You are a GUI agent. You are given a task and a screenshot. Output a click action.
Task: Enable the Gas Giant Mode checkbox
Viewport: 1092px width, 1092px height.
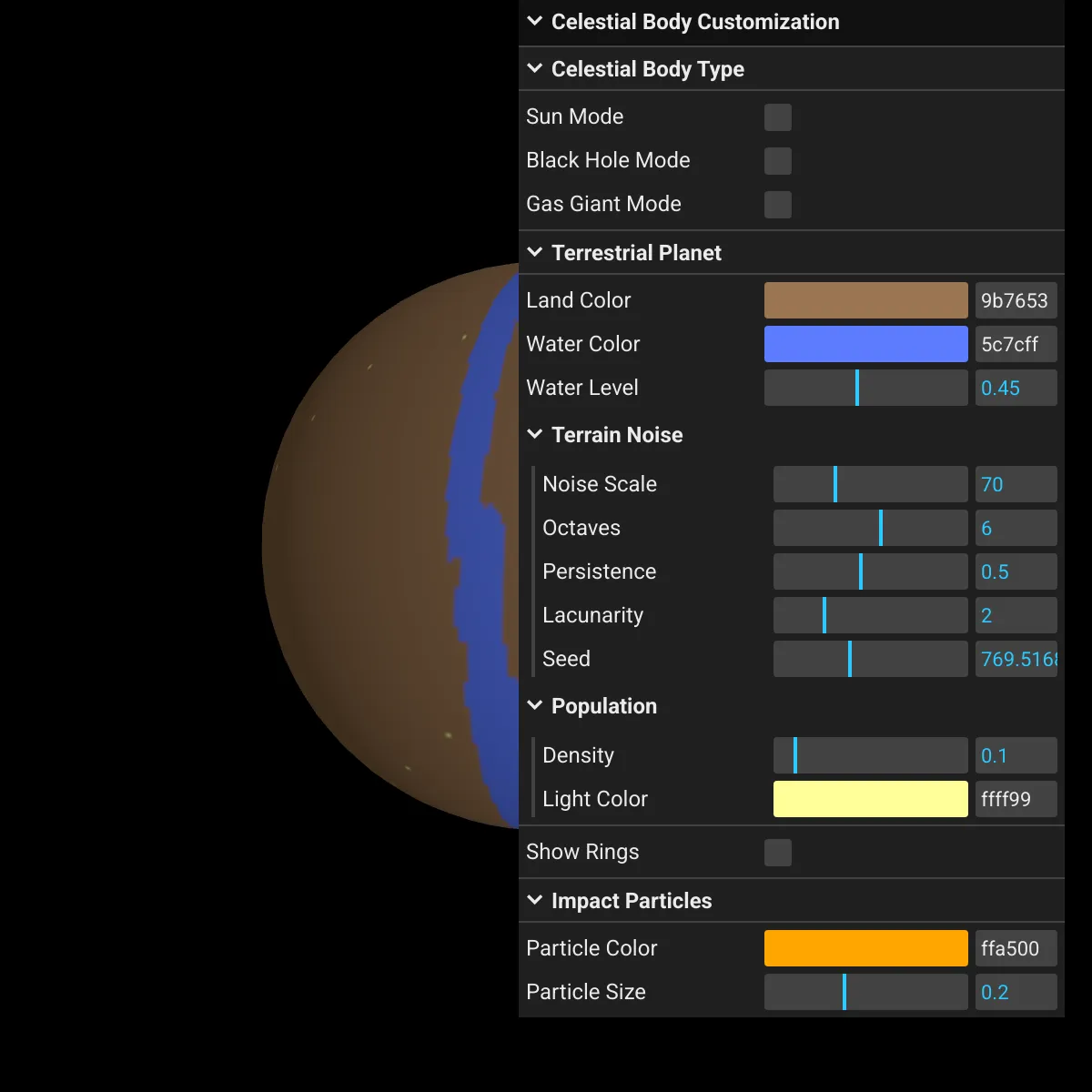pyautogui.click(x=778, y=205)
